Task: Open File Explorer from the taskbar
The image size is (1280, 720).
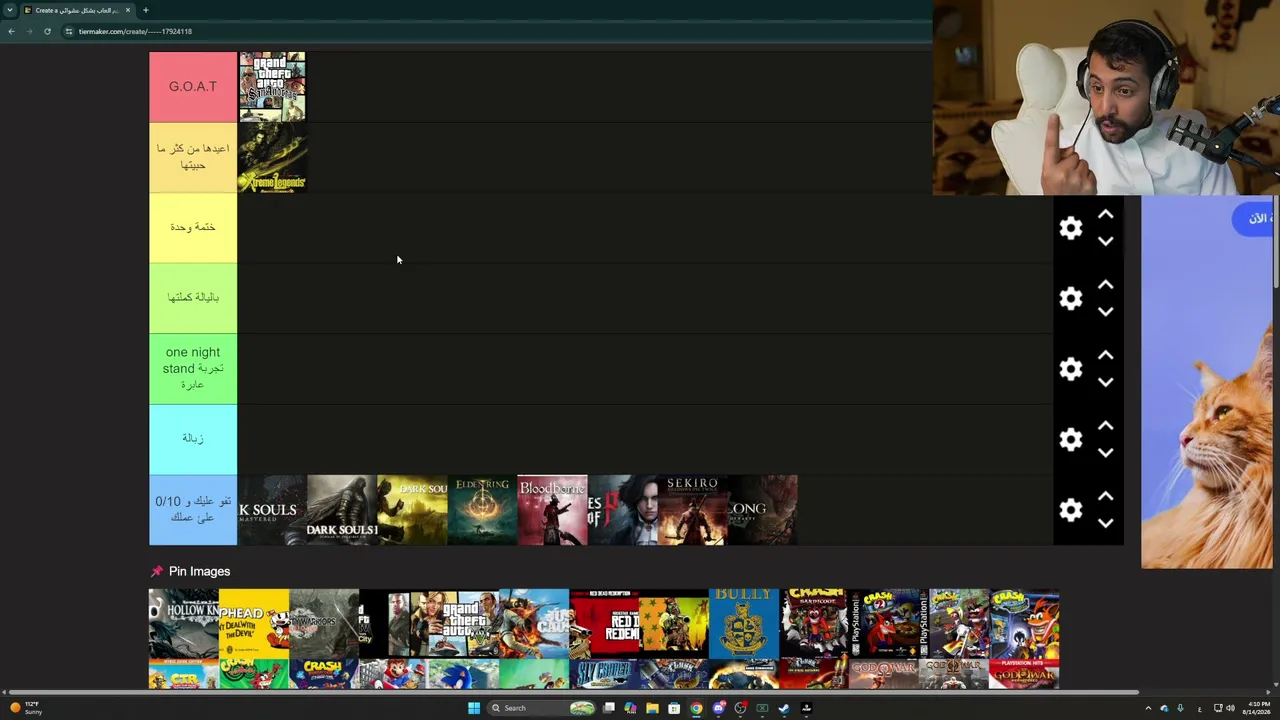Action: [652, 708]
